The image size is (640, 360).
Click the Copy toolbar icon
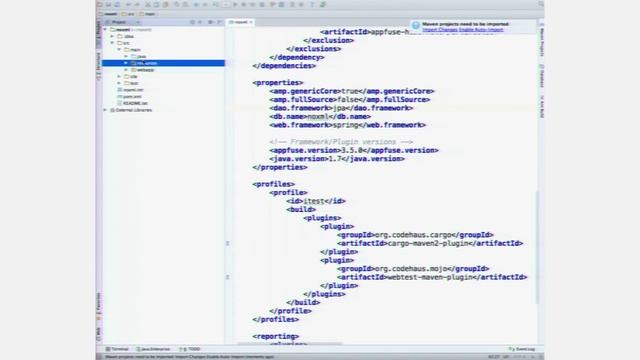tap(156, 4)
